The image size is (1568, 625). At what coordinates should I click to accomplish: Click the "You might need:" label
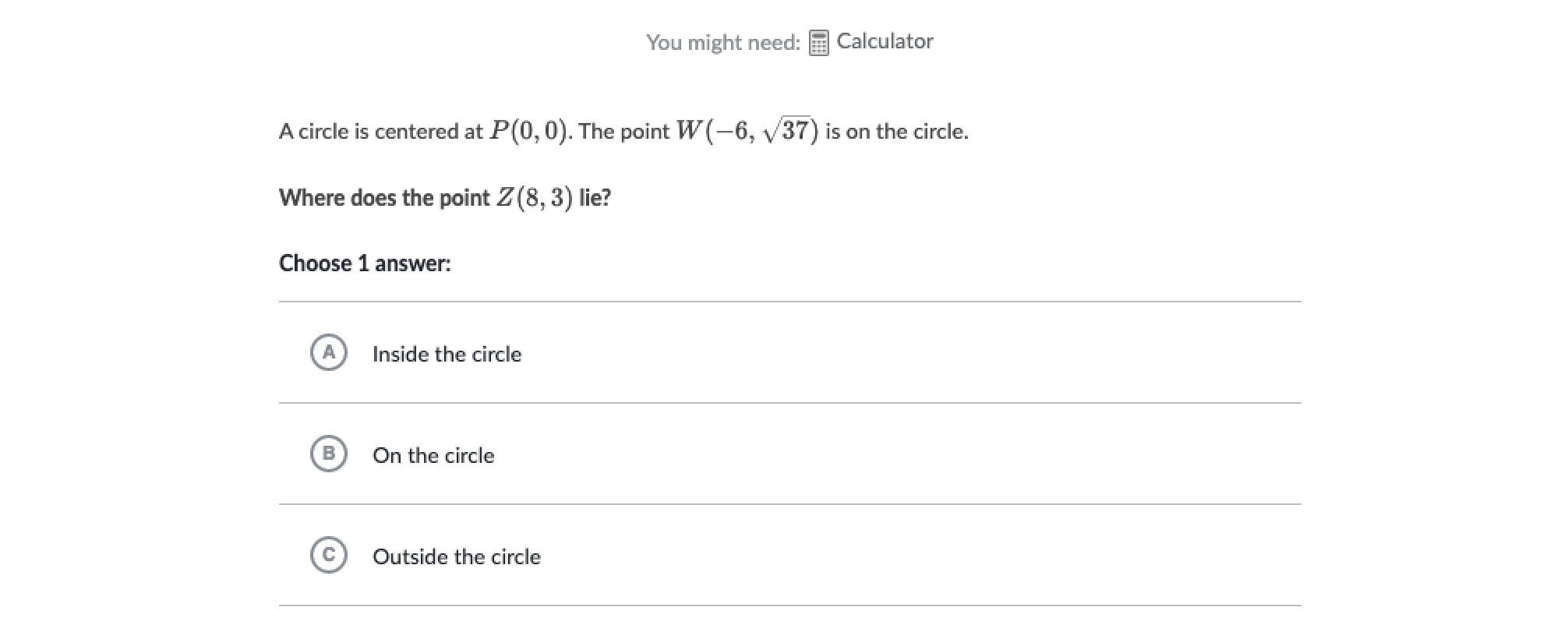722,43
